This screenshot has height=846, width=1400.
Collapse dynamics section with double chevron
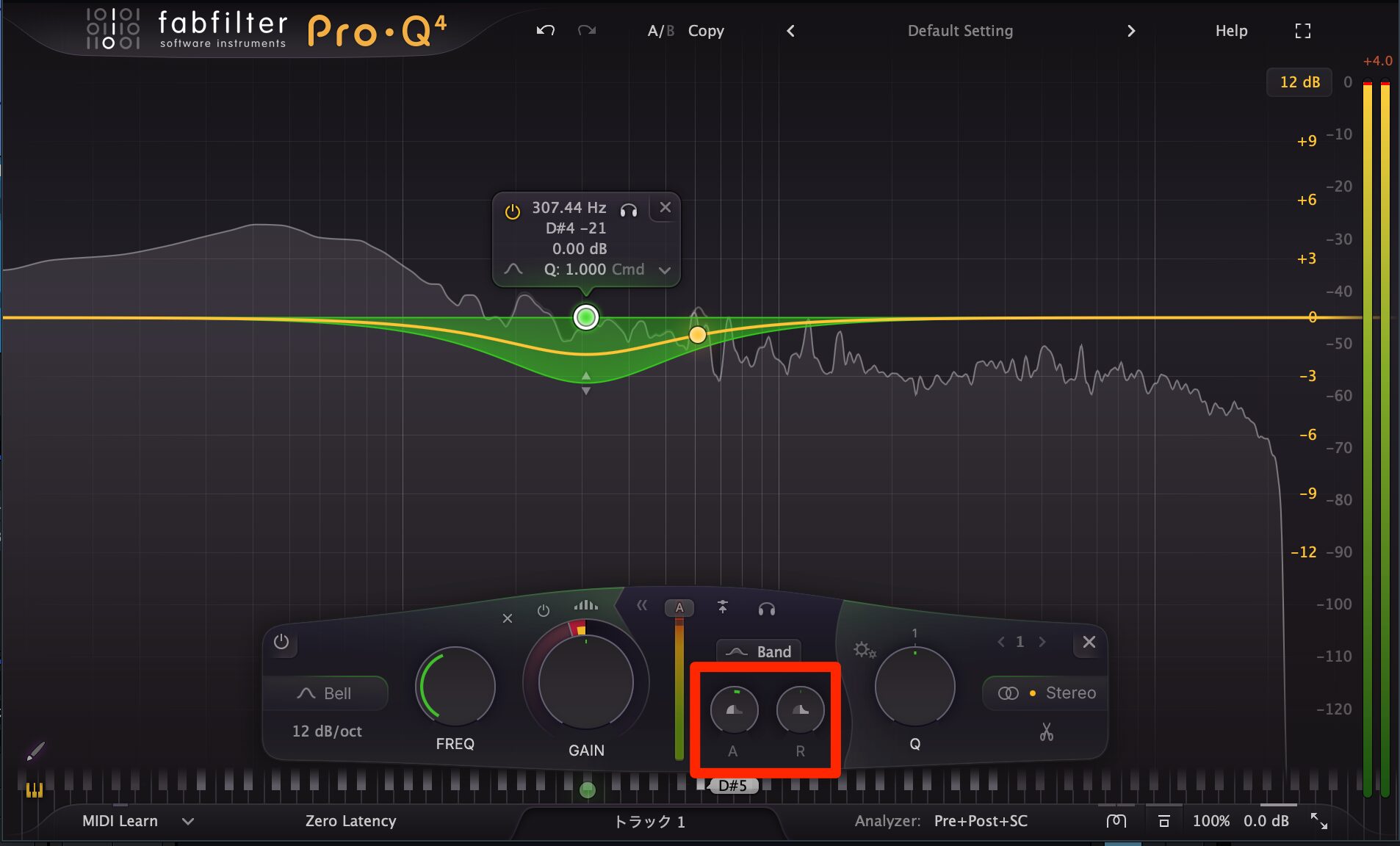tap(642, 605)
